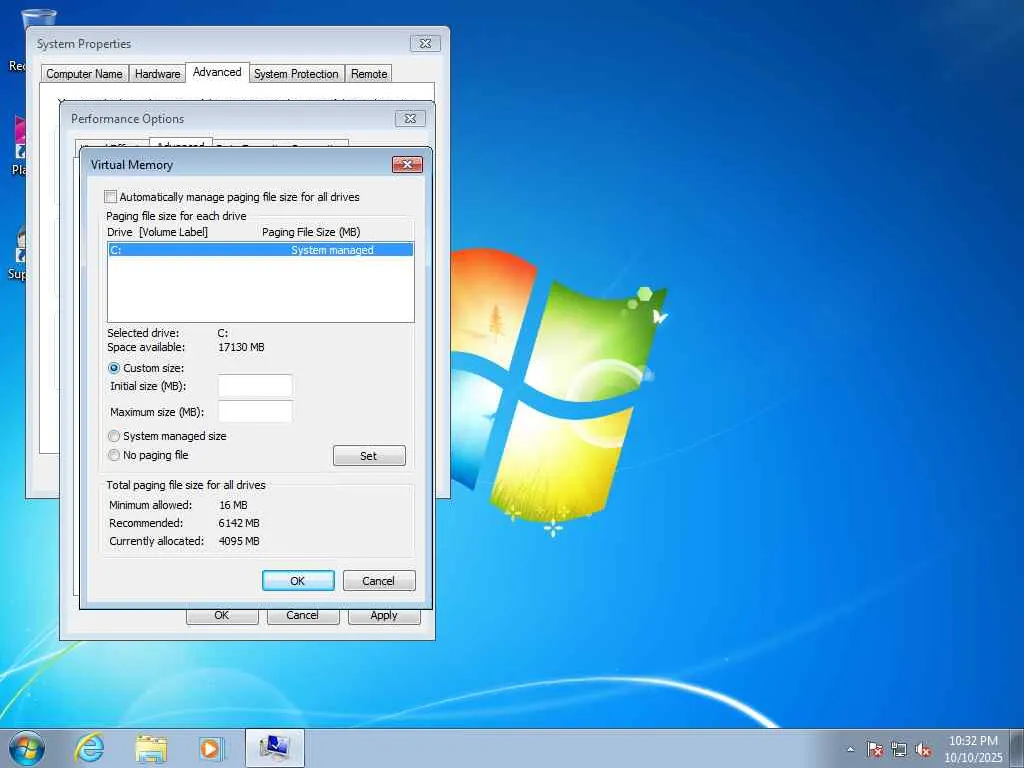Open the Start menu orb
Image resolution: width=1024 pixels, height=768 pixels.
tap(27, 748)
